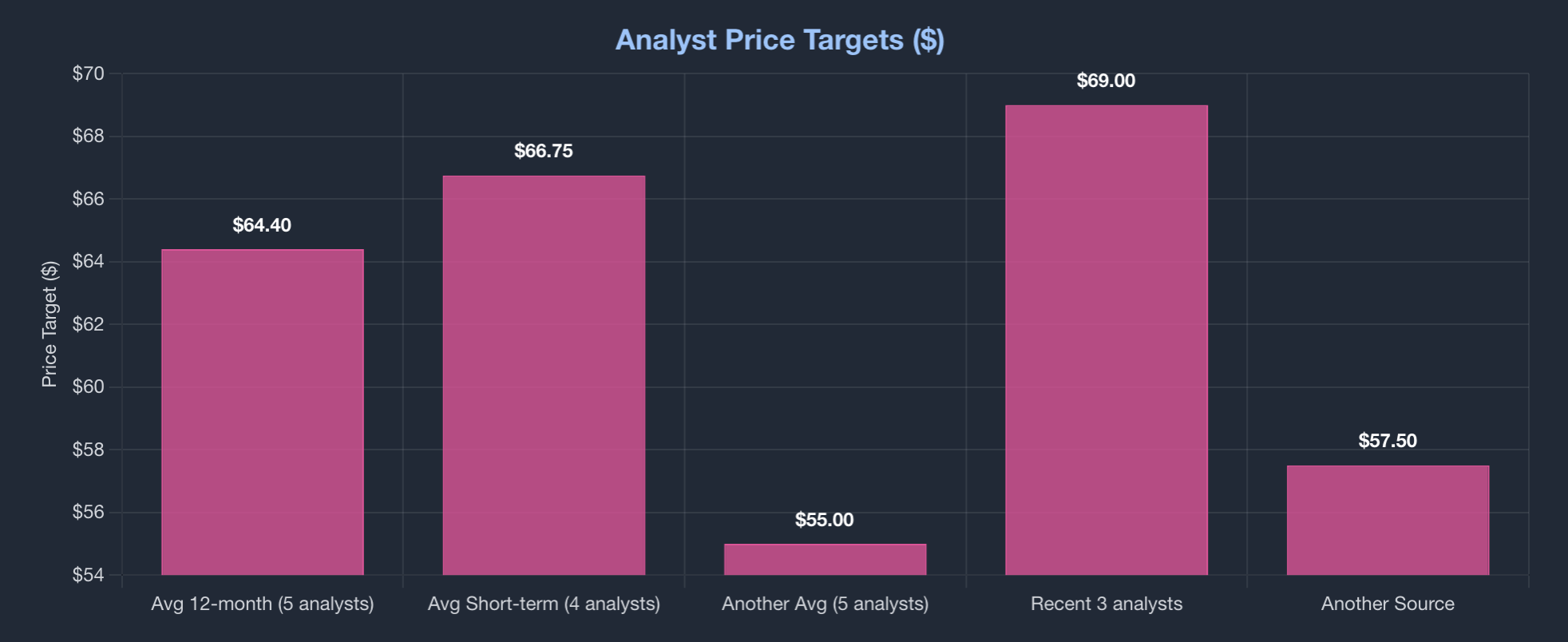Viewport: 1568px width, 642px height.
Task: Click the Analyst Price Targets ($) chart title
Action: pyautogui.click(x=780, y=40)
